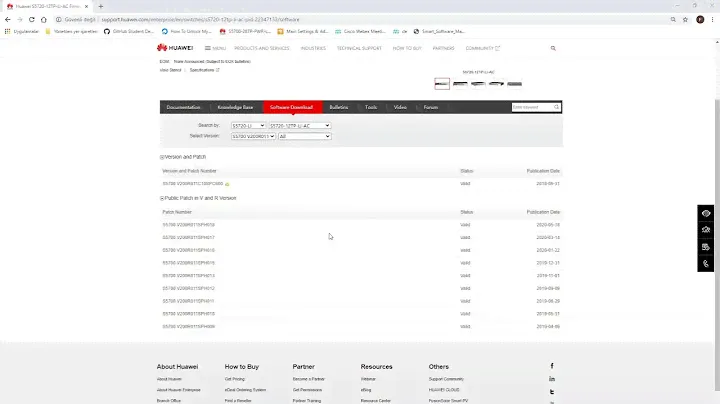Open the Select Version dropdown
The width and height of the screenshot is (720, 404).
click(x=253, y=136)
